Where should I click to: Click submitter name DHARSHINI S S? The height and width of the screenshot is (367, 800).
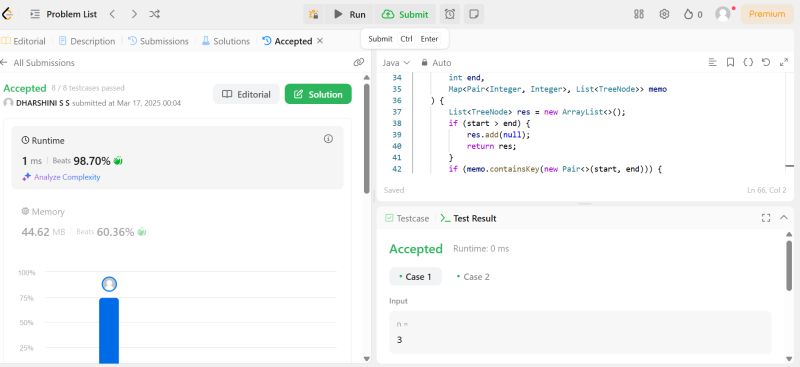pyautogui.click(x=43, y=103)
